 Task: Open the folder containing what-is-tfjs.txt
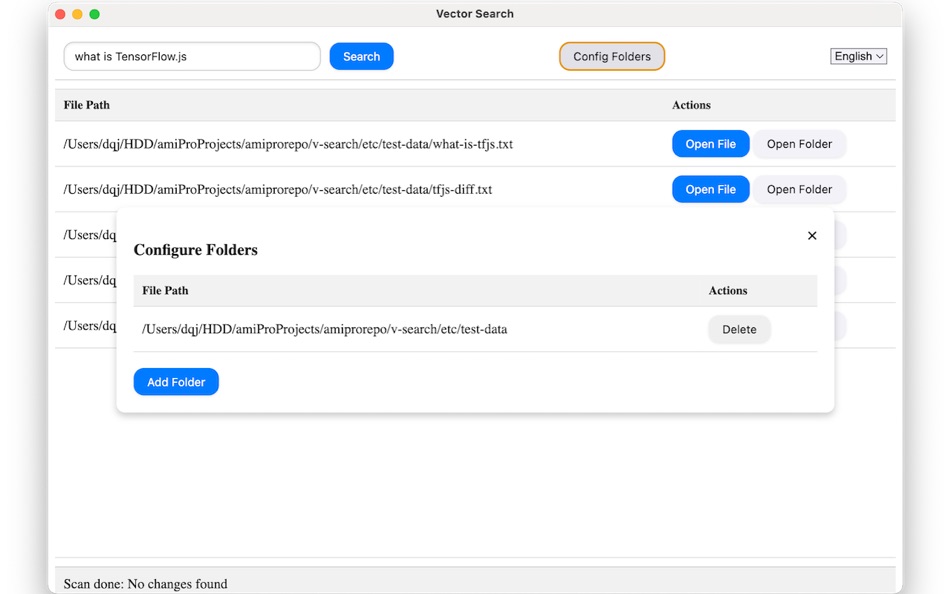799,143
